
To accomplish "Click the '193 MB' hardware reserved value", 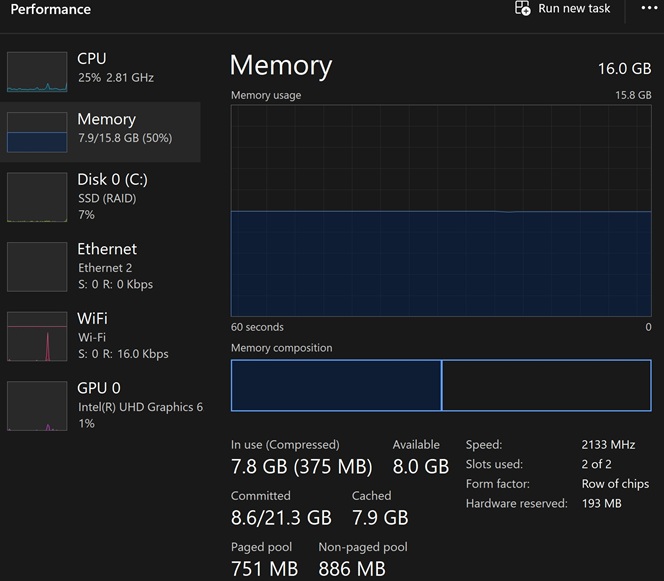I will [x=601, y=503].
